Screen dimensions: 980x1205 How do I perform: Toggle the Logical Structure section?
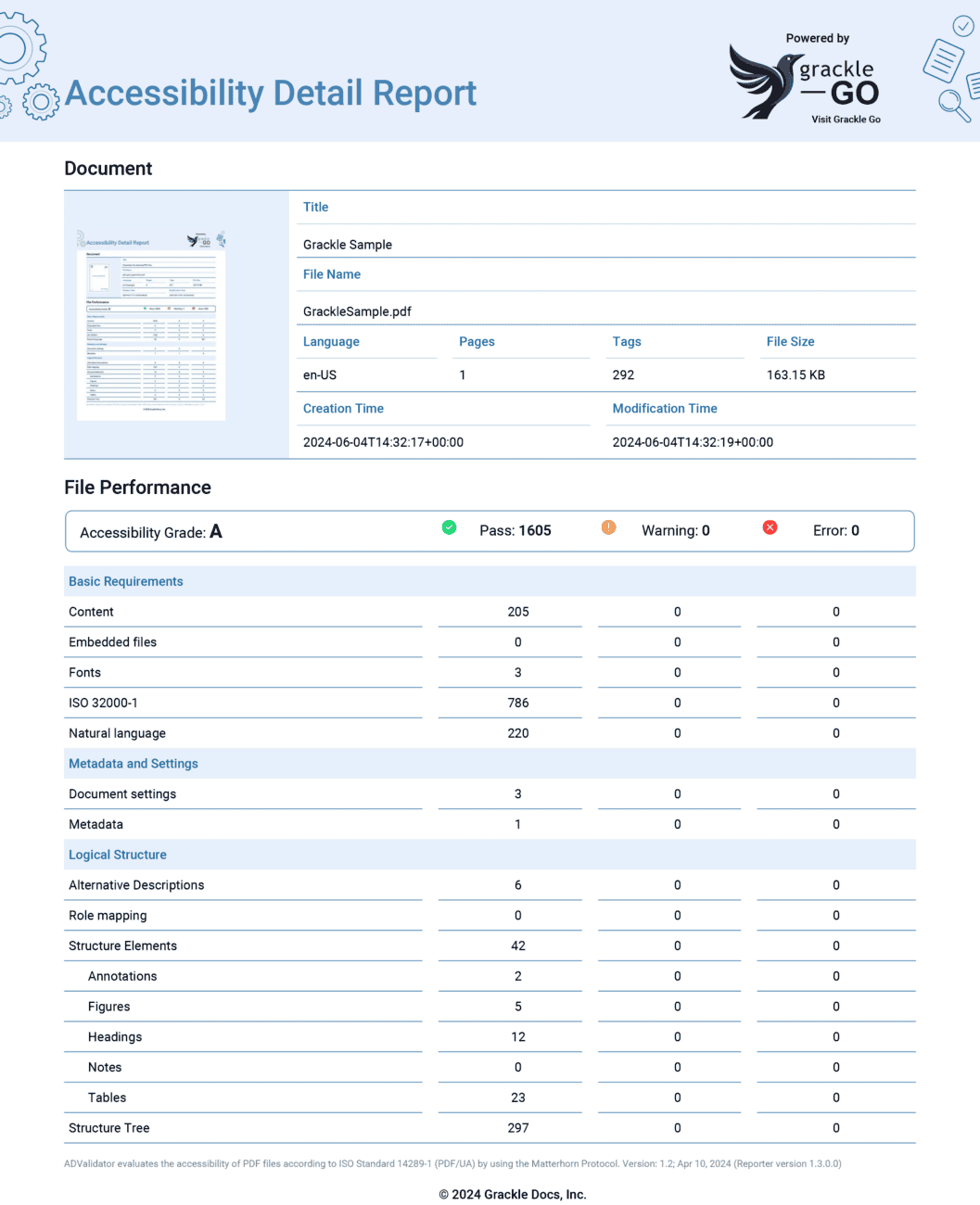[117, 854]
